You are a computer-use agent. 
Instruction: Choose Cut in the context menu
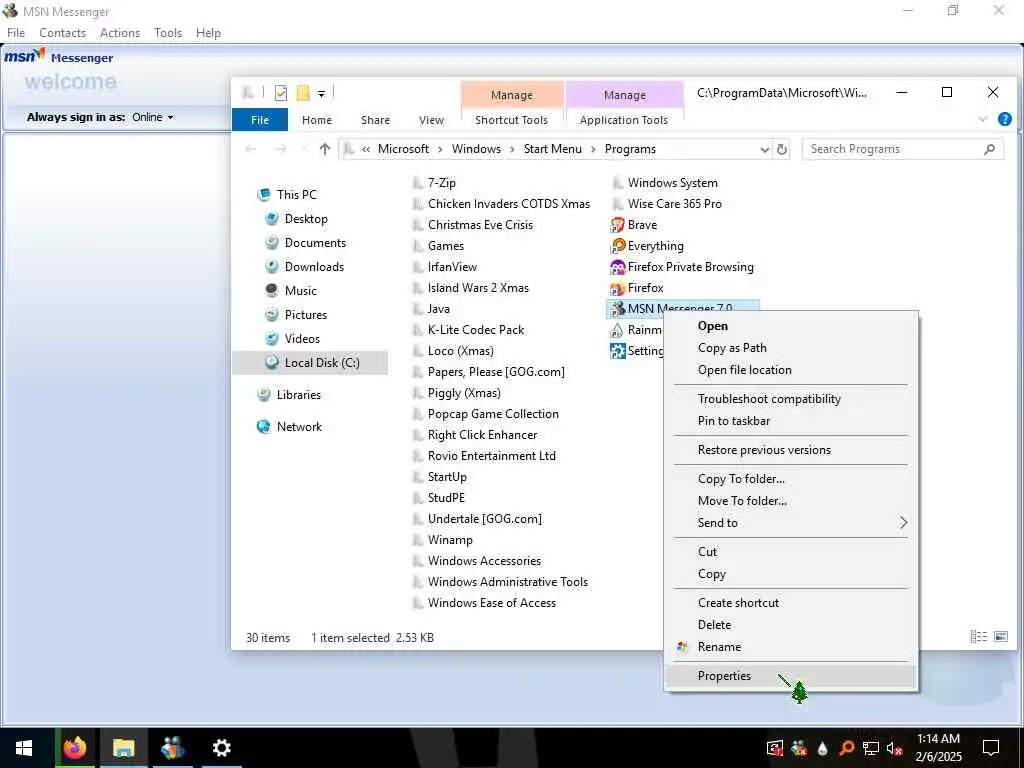[x=790, y=552]
